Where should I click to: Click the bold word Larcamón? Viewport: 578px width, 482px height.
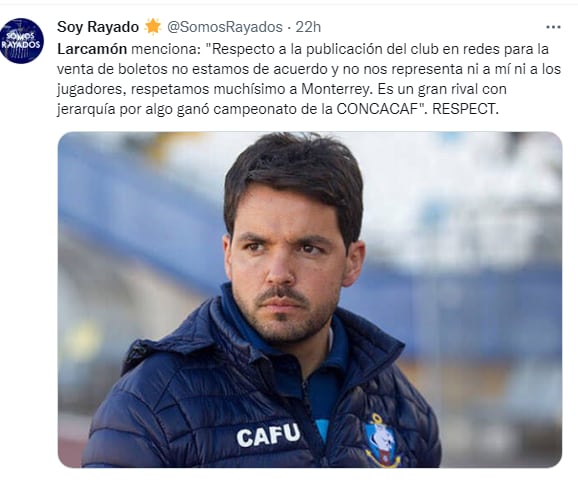coord(92,49)
